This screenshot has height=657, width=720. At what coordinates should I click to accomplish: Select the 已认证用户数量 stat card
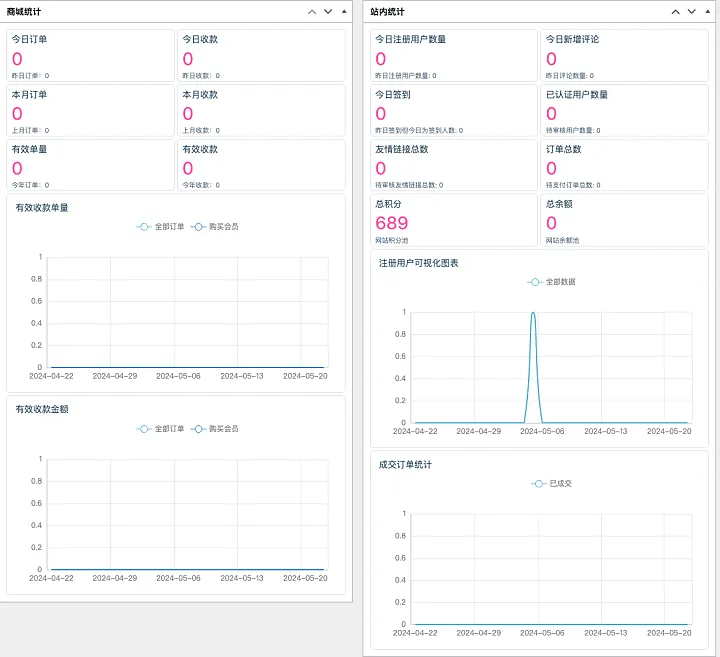click(x=624, y=111)
